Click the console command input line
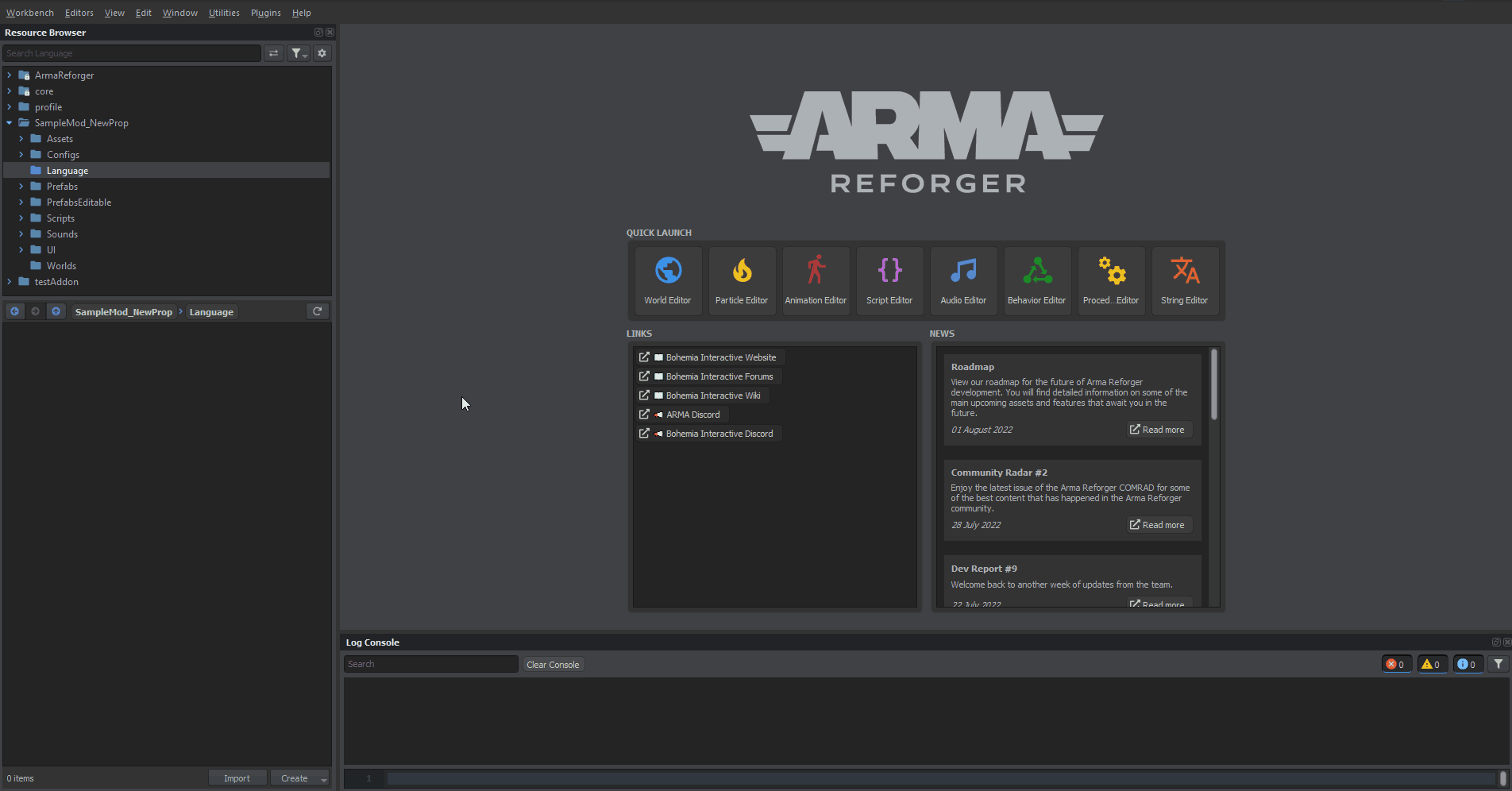This screenshot has width=1512, height=791. (941, 778)
